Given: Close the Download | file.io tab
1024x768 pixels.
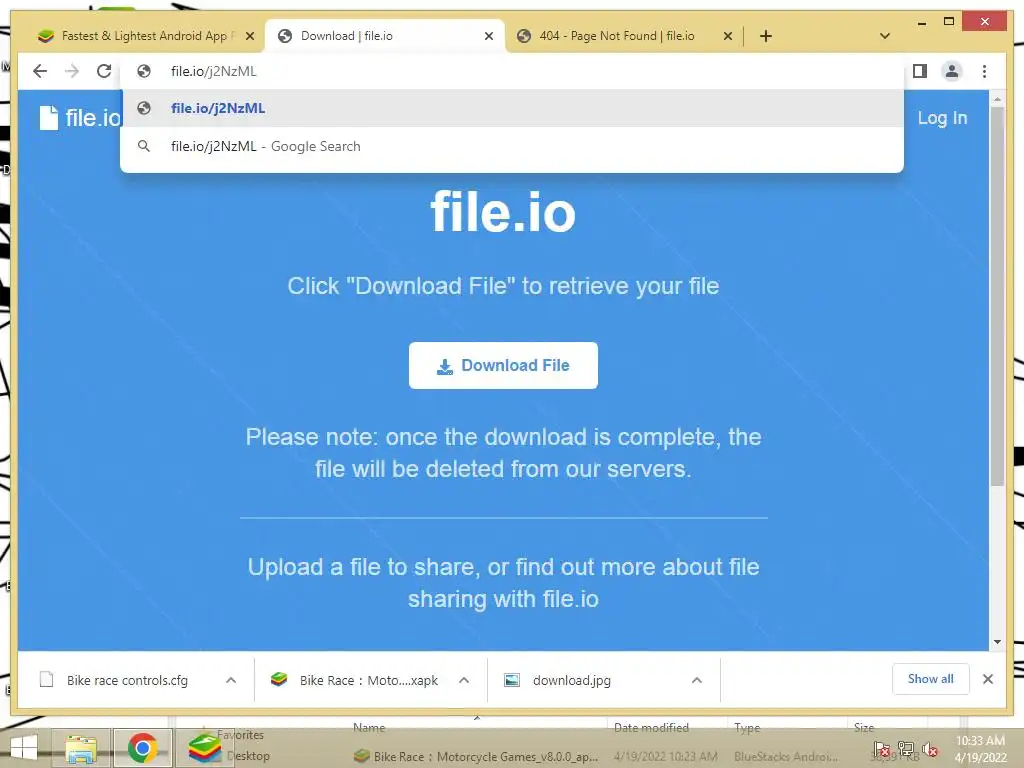Looking at the screenshot, I should click(488, 36).
